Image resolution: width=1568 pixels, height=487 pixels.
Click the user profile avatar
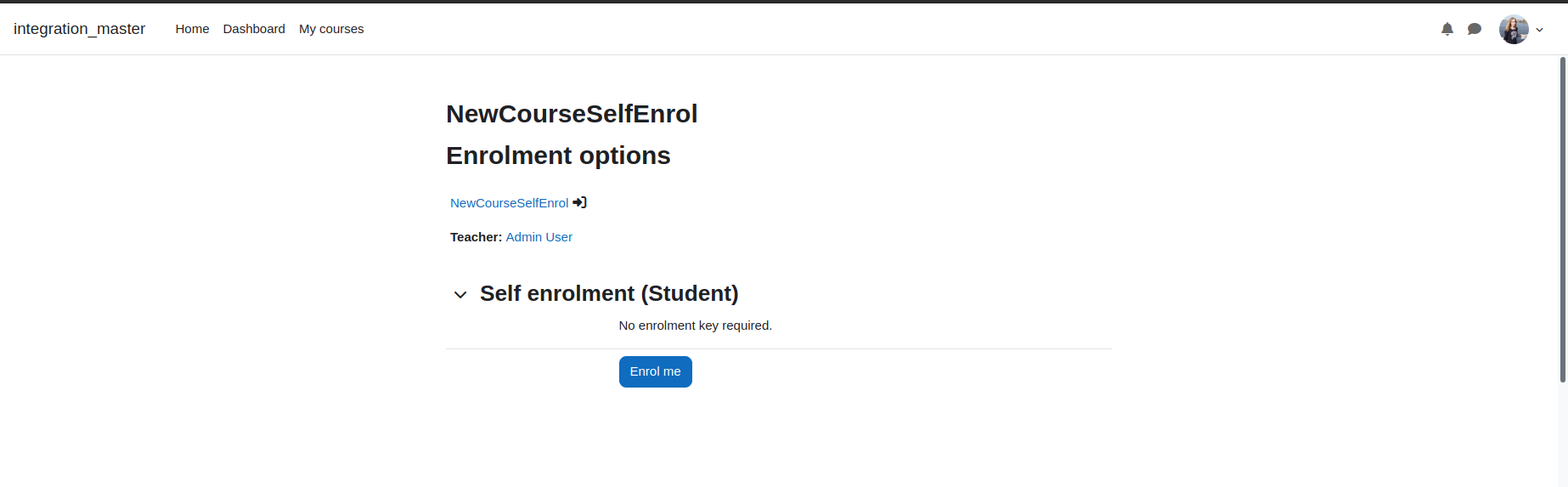[x=1514, y=29]
